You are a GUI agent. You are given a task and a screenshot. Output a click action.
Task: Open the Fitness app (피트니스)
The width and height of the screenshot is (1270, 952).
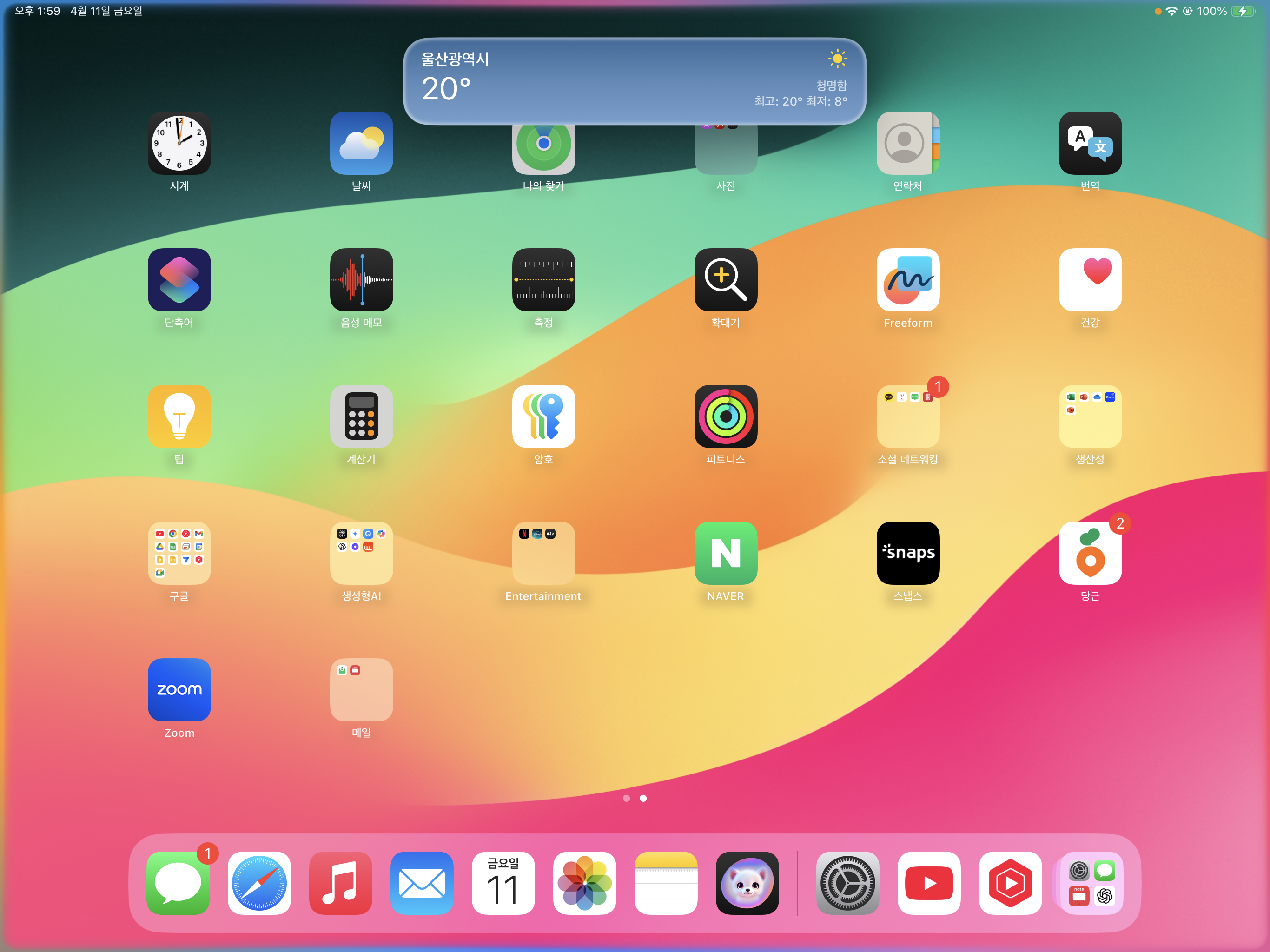coord(726,416)
